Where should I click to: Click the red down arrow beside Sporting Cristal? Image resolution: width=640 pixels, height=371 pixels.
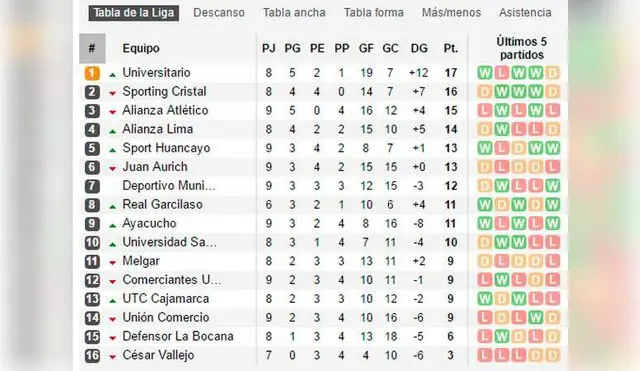(x=113, y=93)
